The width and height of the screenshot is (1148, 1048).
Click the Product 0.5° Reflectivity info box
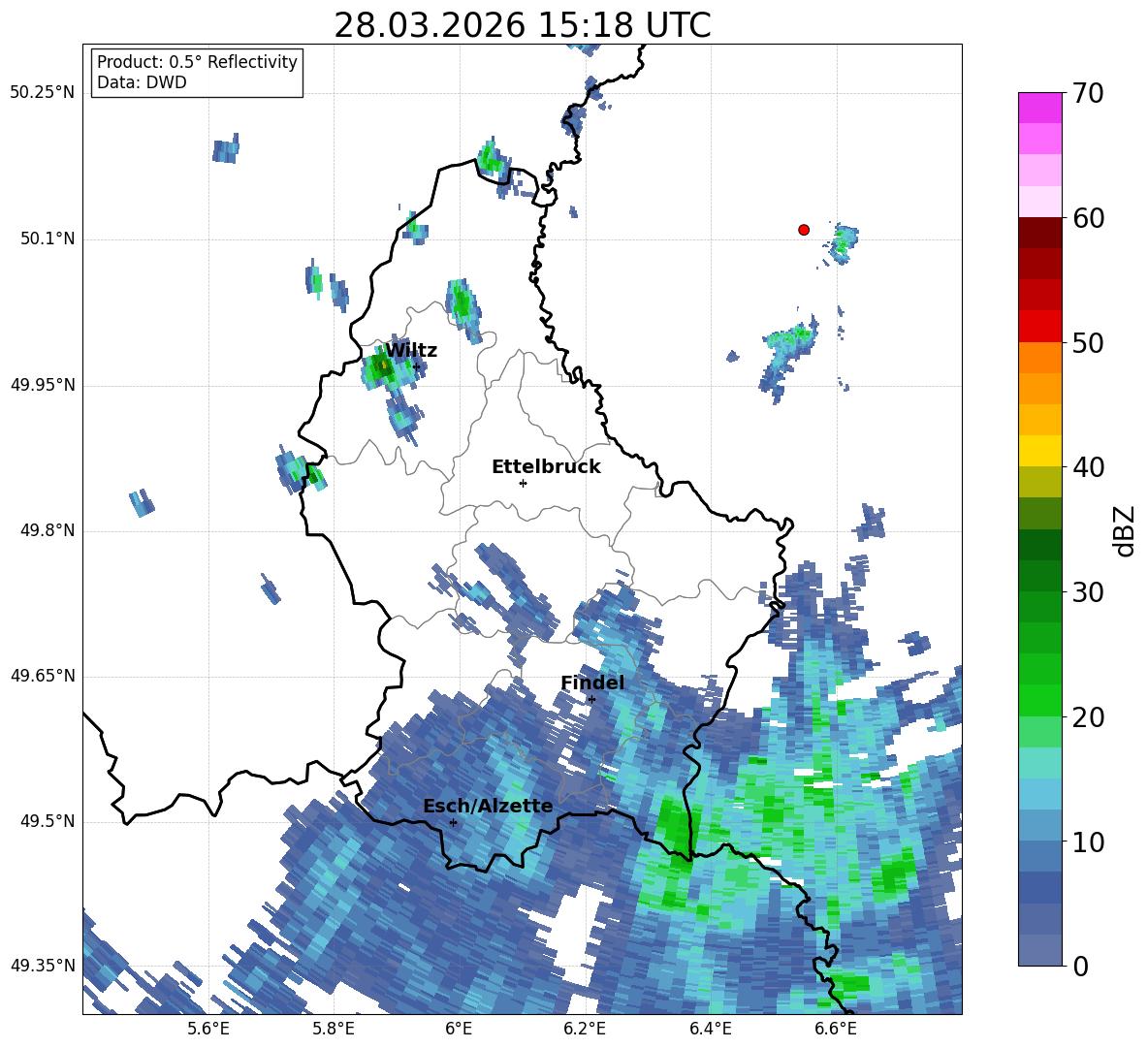[197, 72]
